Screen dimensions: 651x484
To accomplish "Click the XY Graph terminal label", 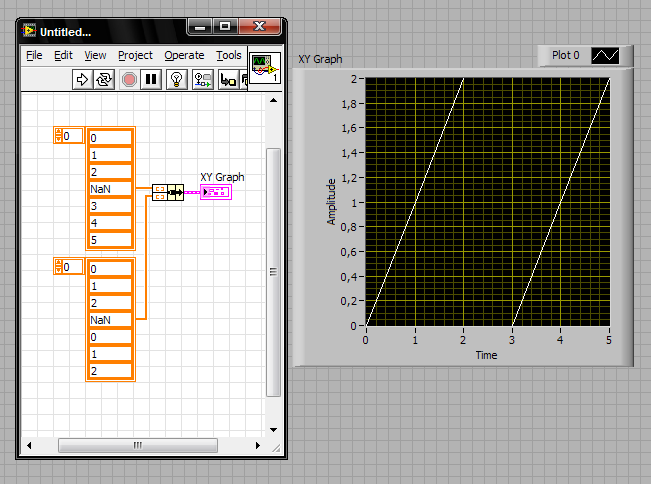I will point(222,177).
